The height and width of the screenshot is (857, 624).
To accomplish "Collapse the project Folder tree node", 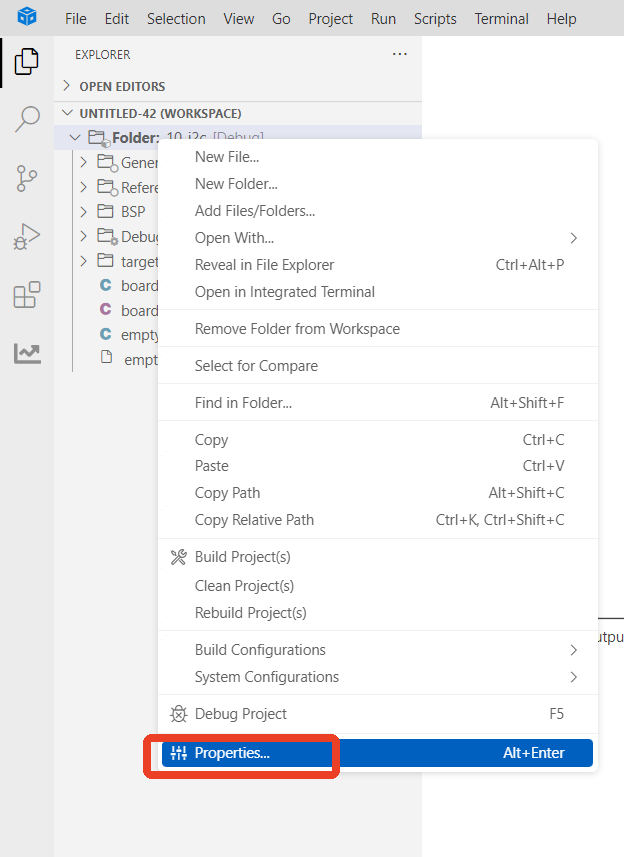I will (x=75, y=138).
